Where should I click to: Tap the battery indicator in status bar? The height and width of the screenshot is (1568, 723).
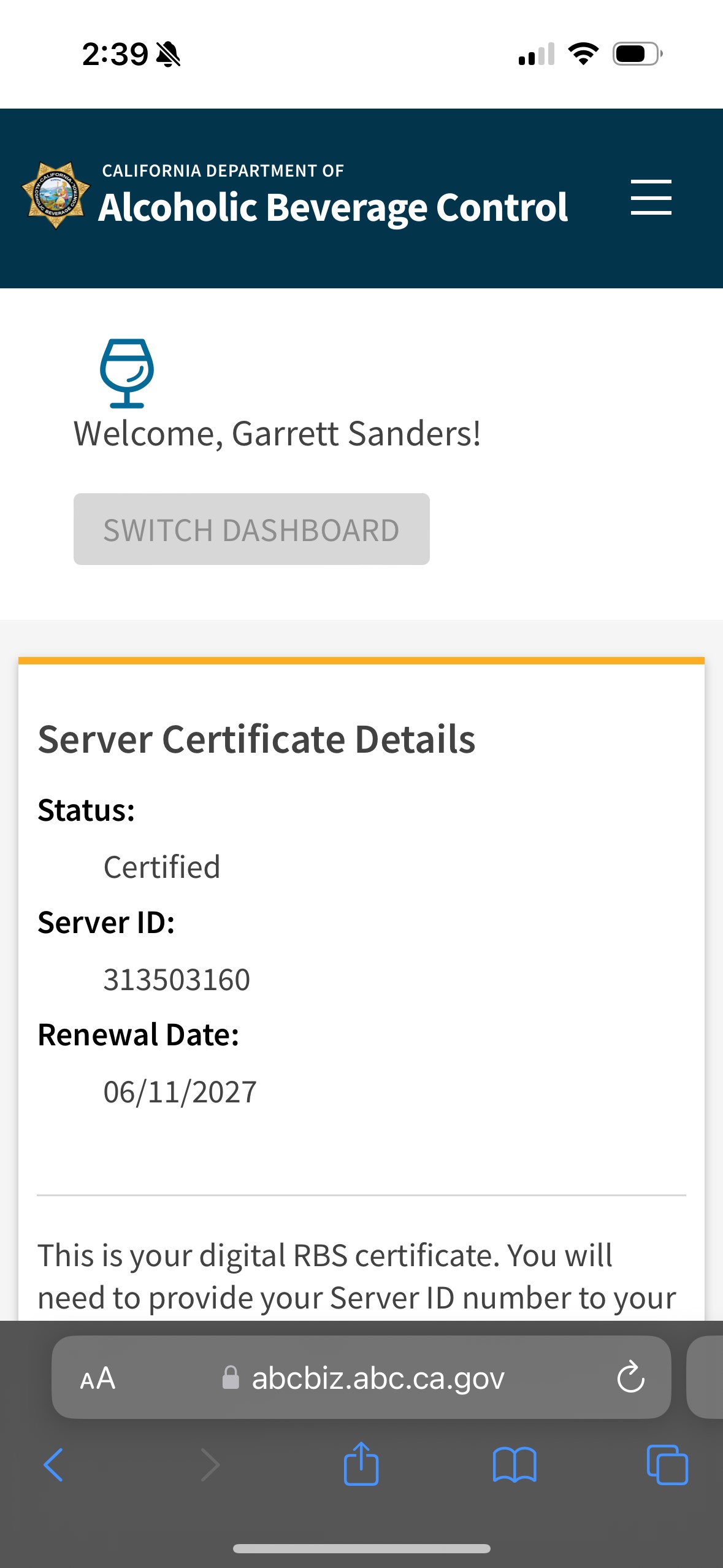pyautogui.click(x=637, y=54)
